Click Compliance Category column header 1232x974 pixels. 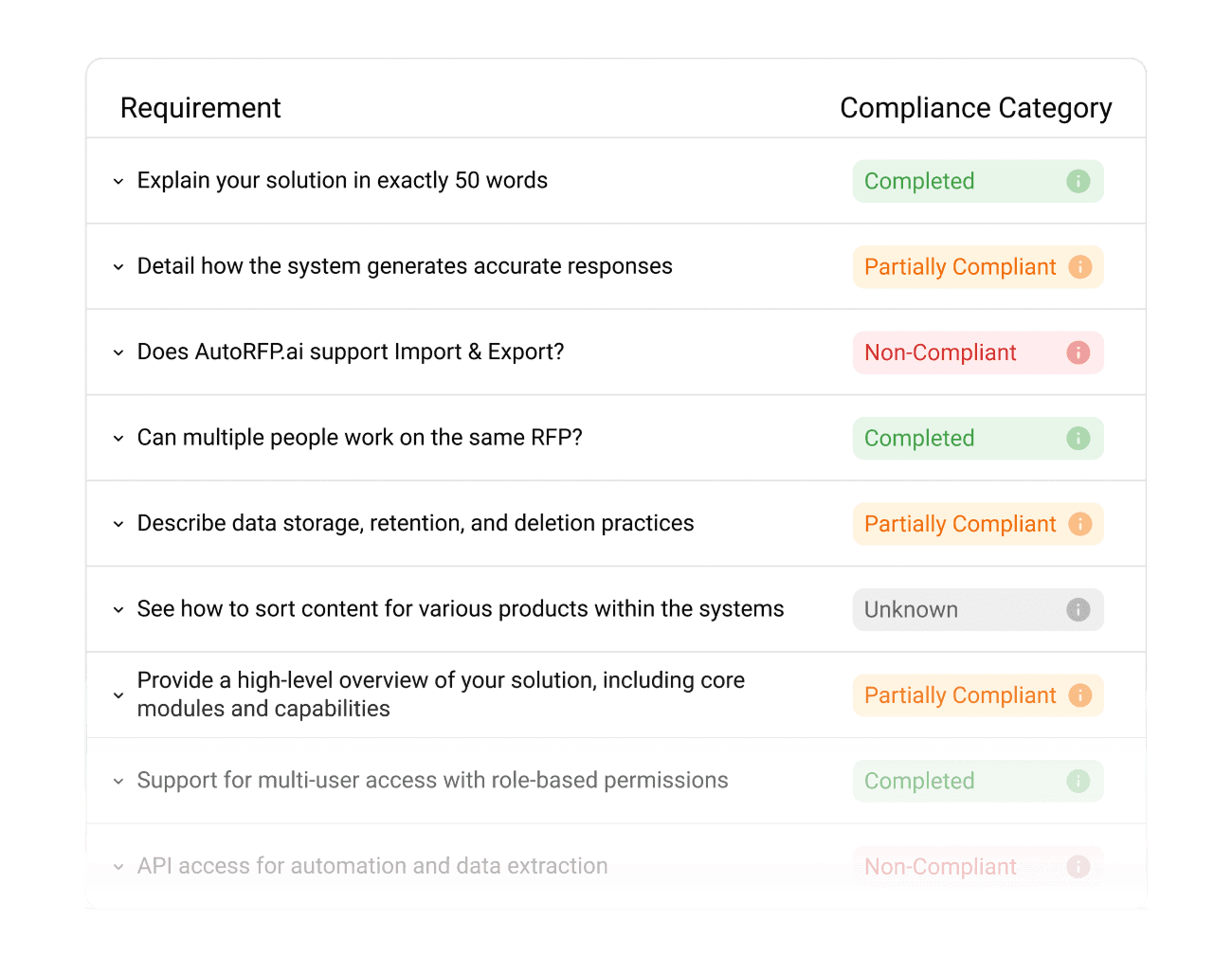975,108
